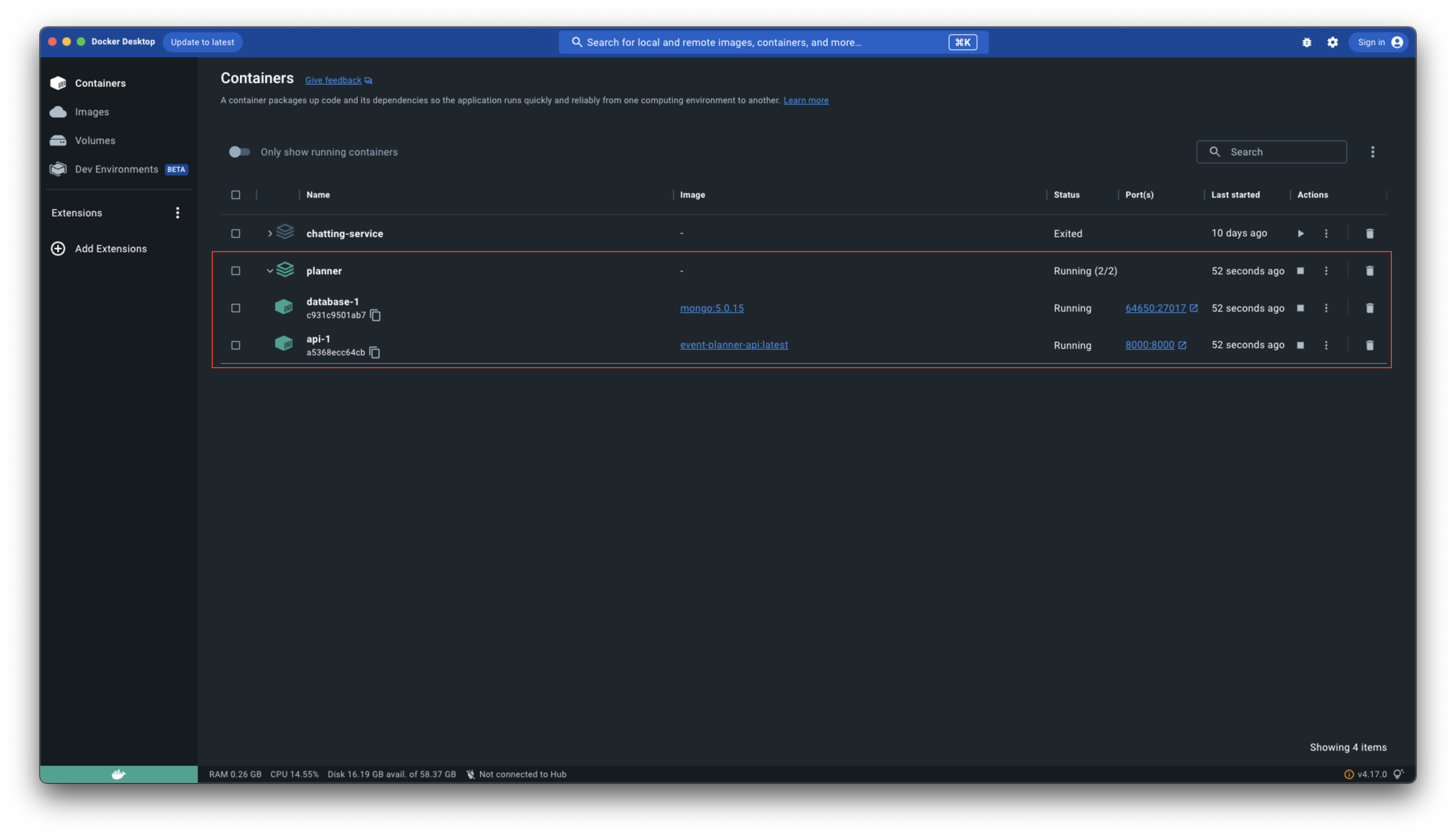The image size is (1456, 836).
Task: Copy the api-1 container ID
Action: [x=374, y=352]
